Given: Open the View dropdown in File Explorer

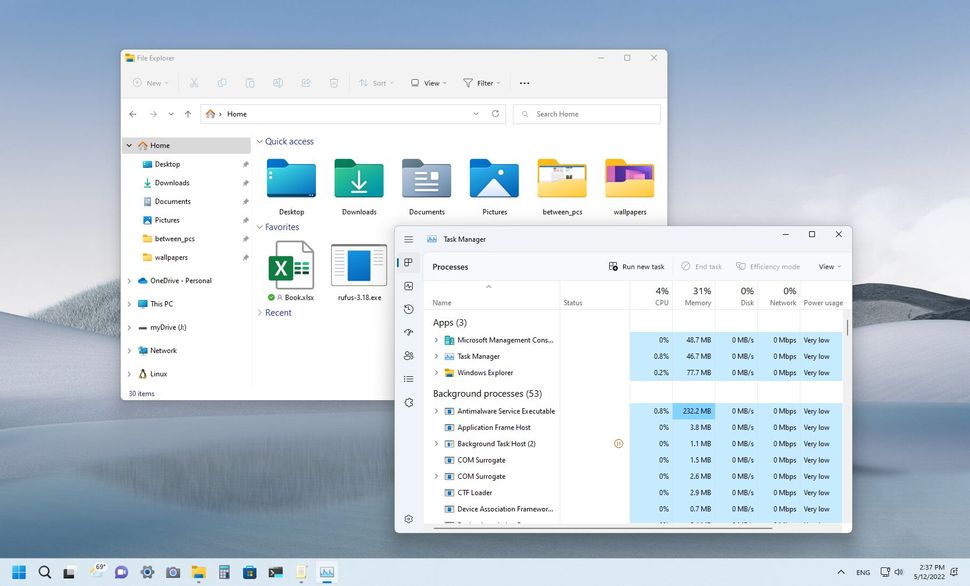Looking at the screenshot, I should pyautogui.click(x=428, y=83).
